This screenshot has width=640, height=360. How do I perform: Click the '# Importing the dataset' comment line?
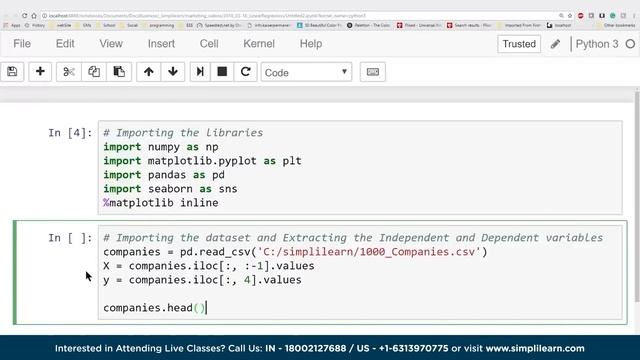[x=353, y=238]
